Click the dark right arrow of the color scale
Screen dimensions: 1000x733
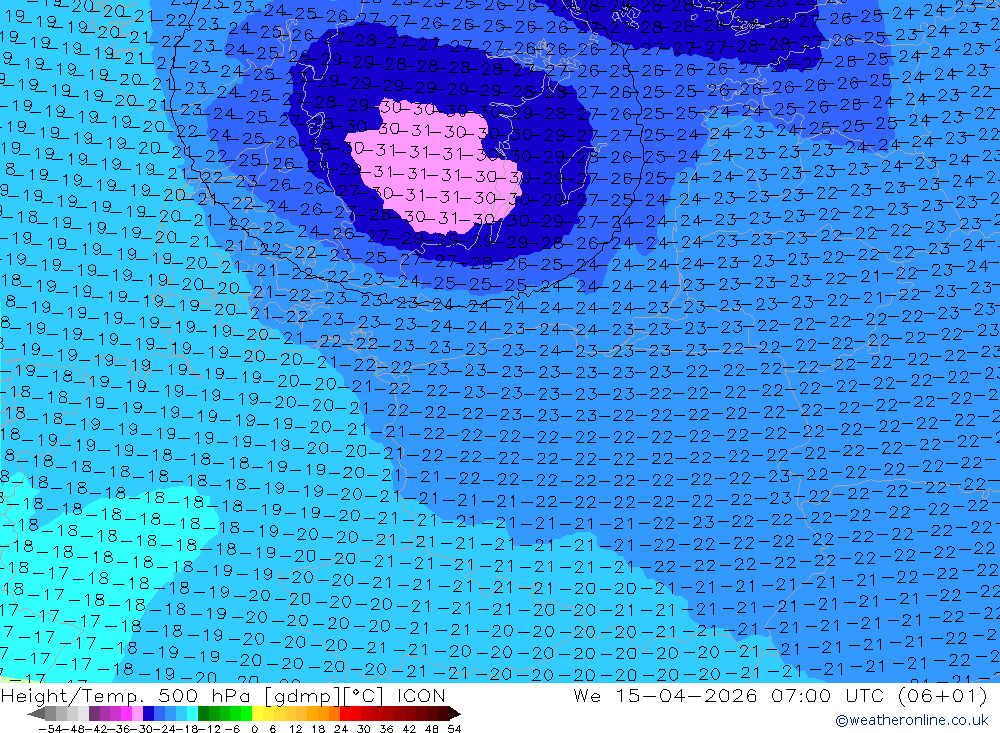455,714
